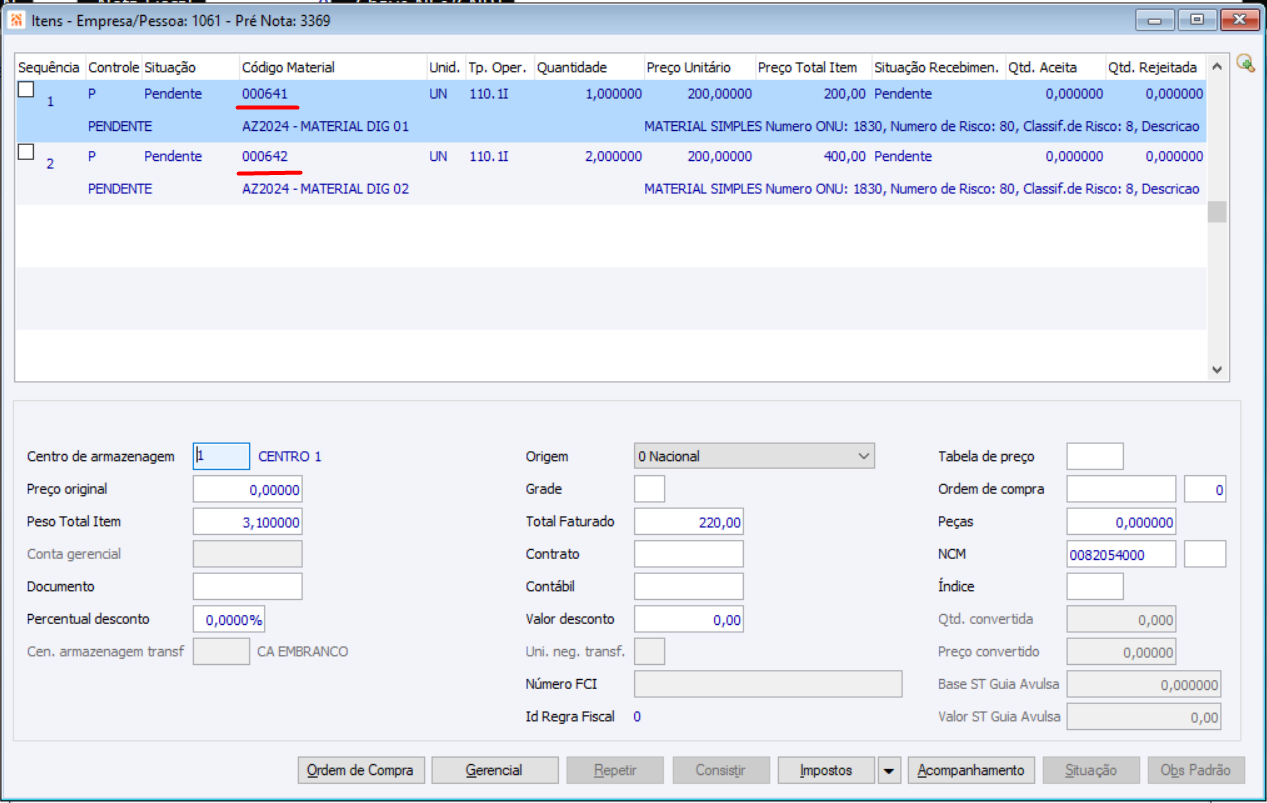The width and height of the screenshot is (1267, 803).
Task: Click the Preço original field
Action: (247, 489)
